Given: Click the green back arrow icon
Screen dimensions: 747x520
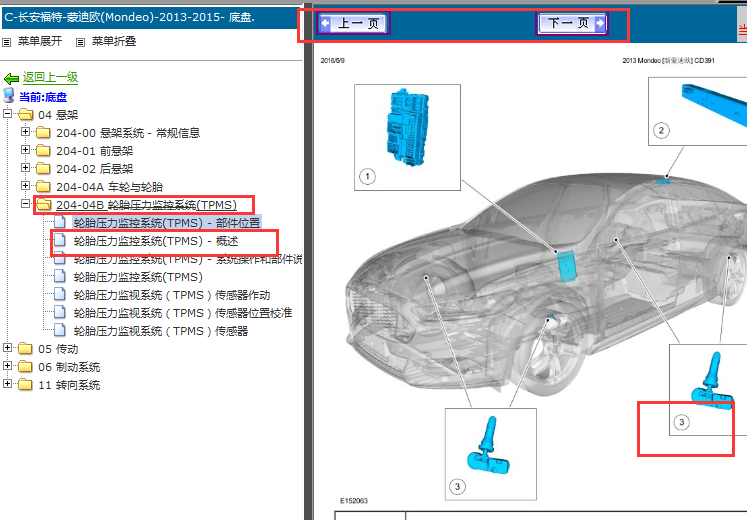Looking at the screenshot, I should (11, 78).
